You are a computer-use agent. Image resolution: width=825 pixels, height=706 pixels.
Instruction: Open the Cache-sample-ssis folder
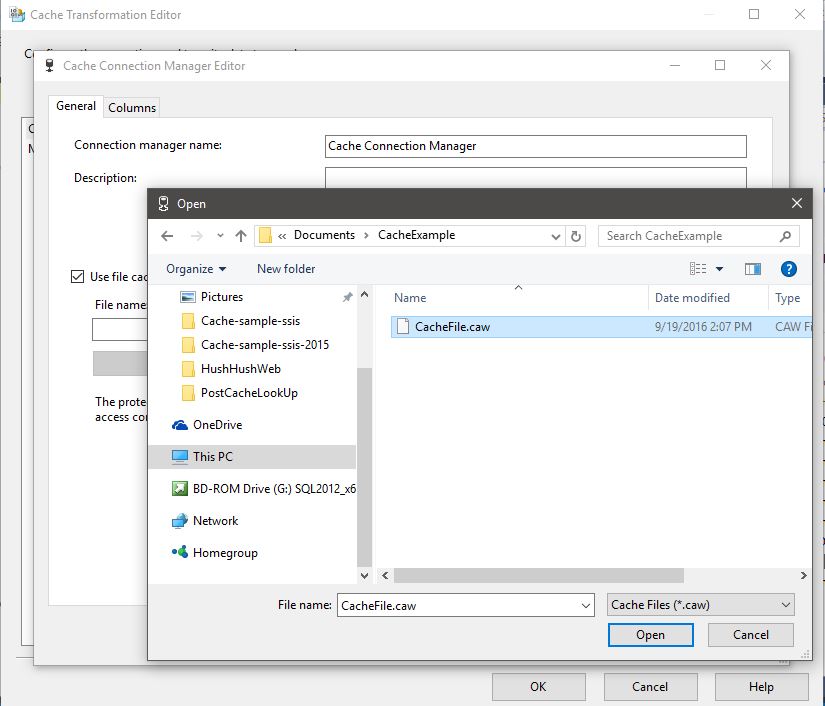pos(250,321)
